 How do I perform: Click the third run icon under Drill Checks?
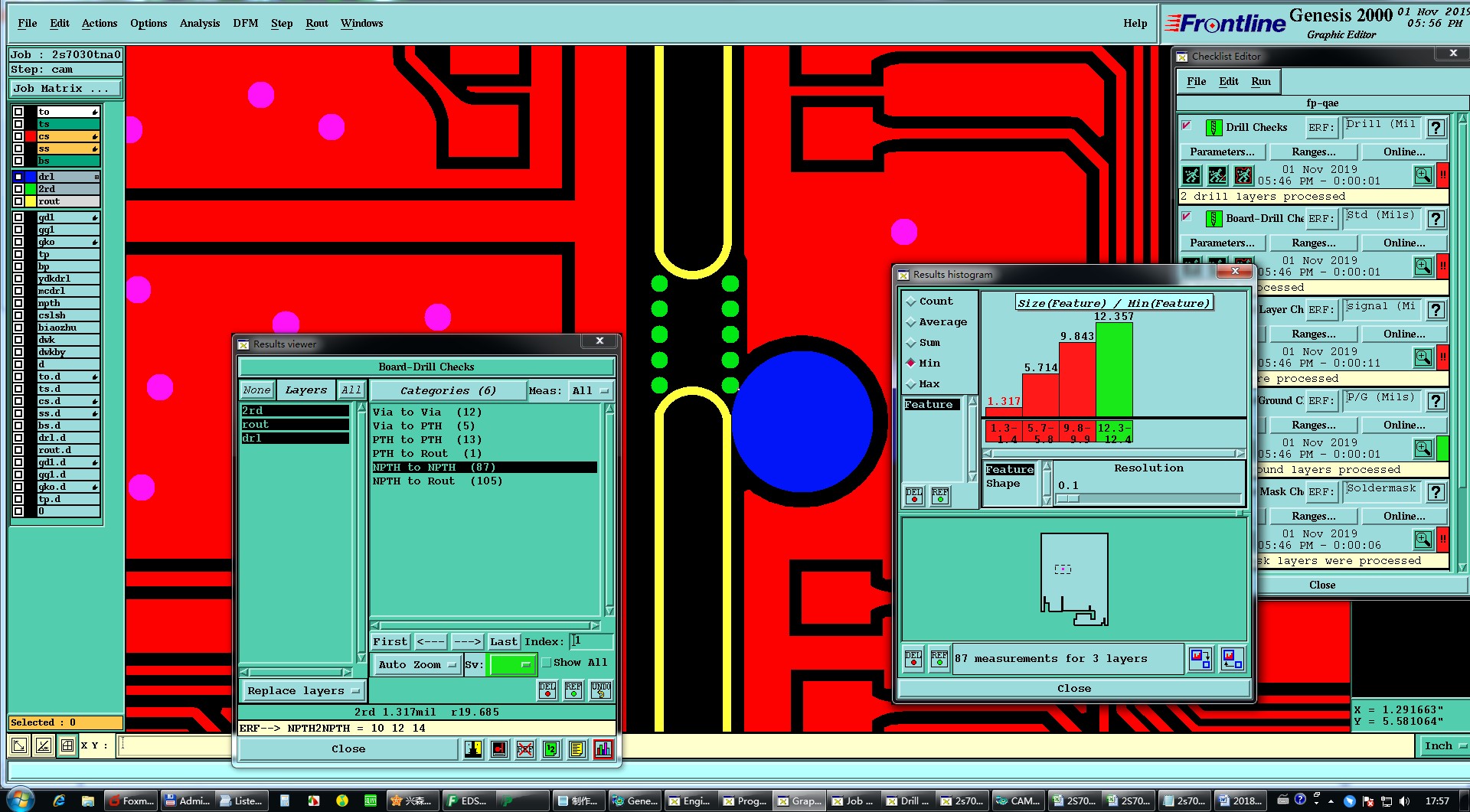(x=1244, y=175)
